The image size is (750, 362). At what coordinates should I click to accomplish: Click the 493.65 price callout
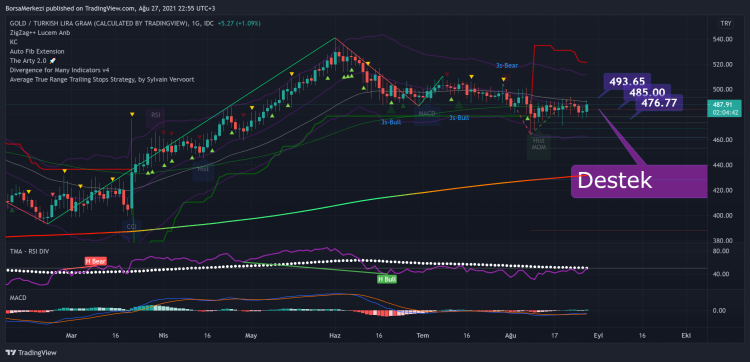[x=627, y=81]
